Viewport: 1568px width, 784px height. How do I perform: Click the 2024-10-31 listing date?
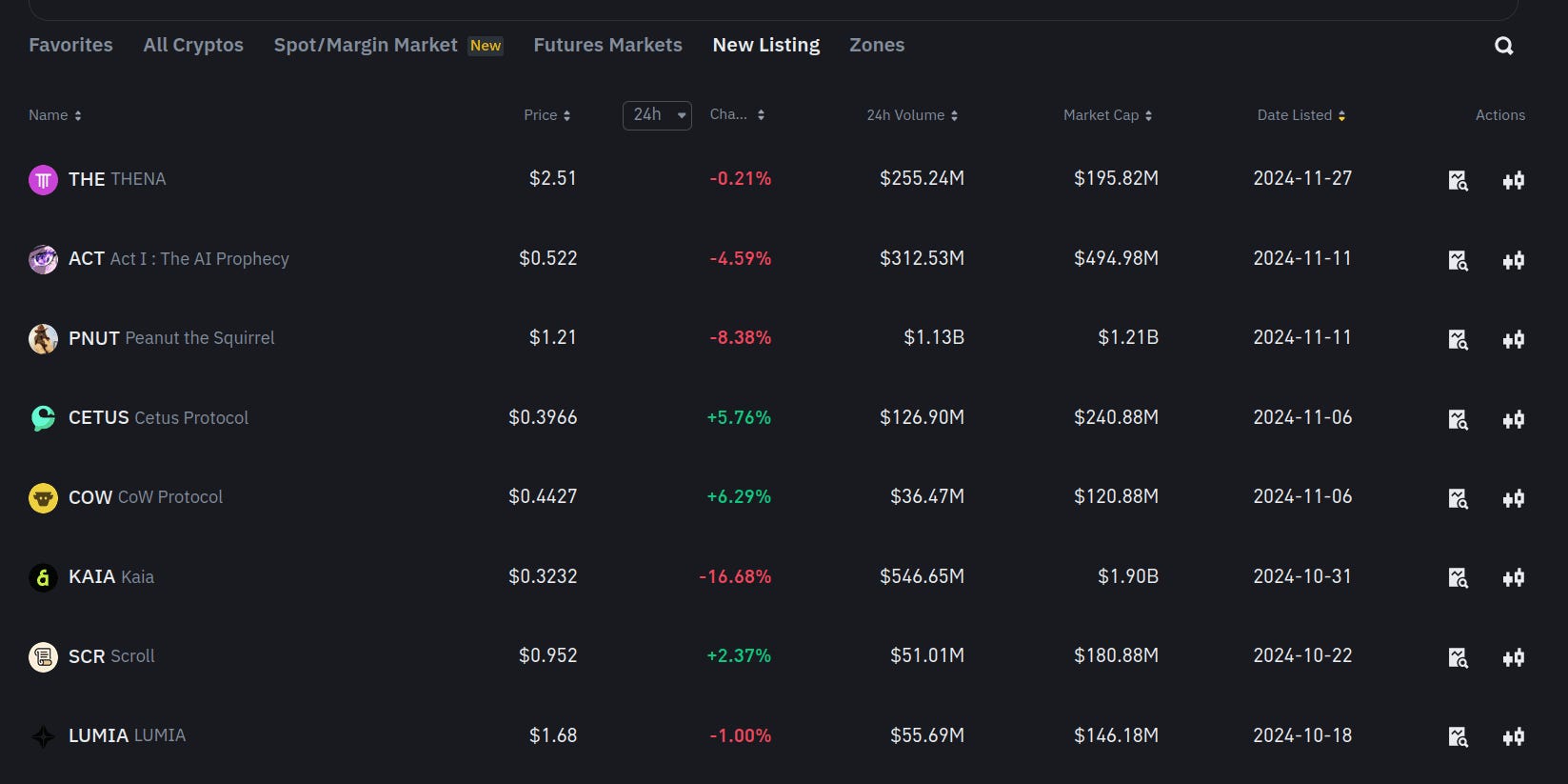tap(1302, 576)
